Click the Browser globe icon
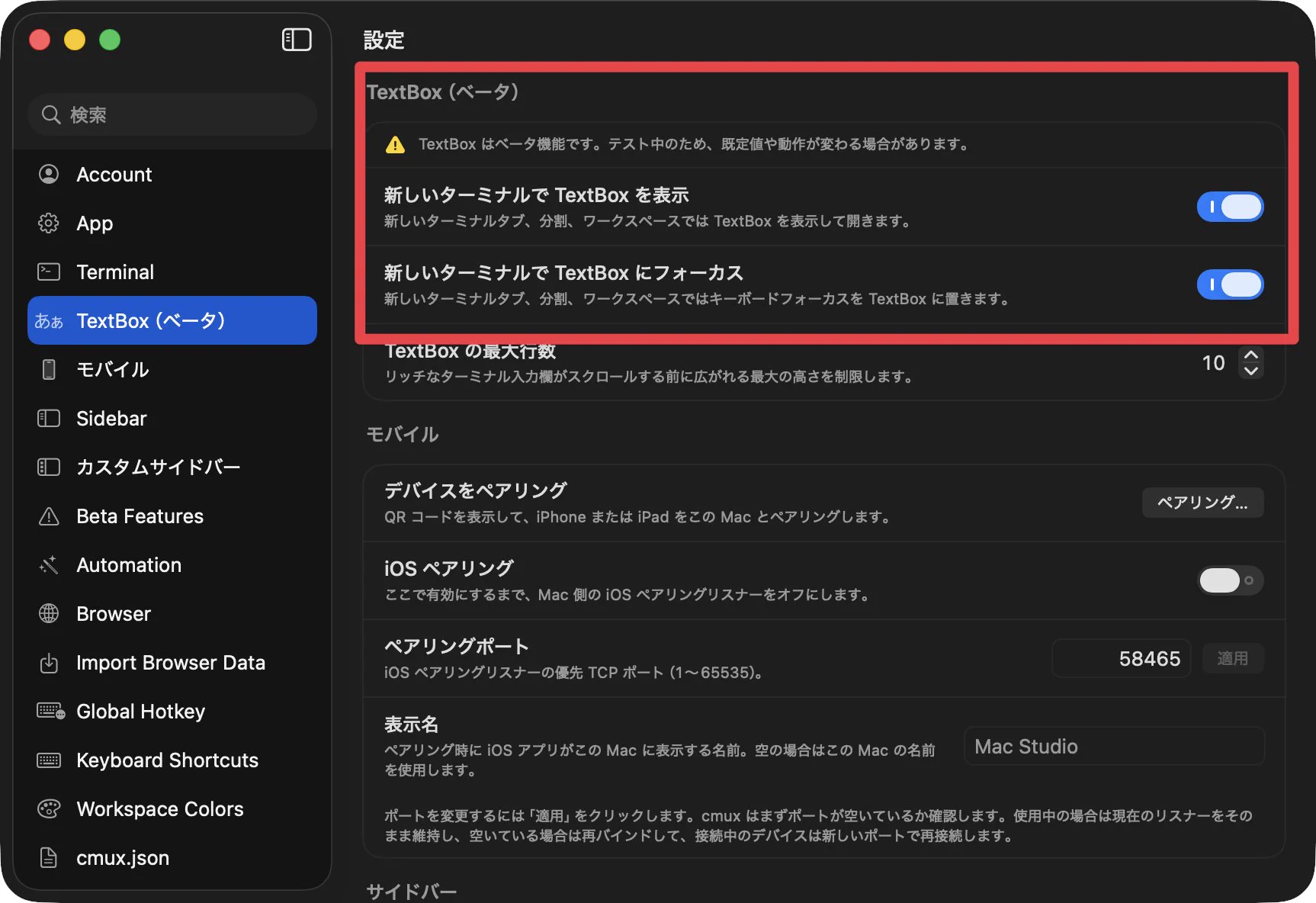Screen dimensions: 1316x903 tap(49, 613)
